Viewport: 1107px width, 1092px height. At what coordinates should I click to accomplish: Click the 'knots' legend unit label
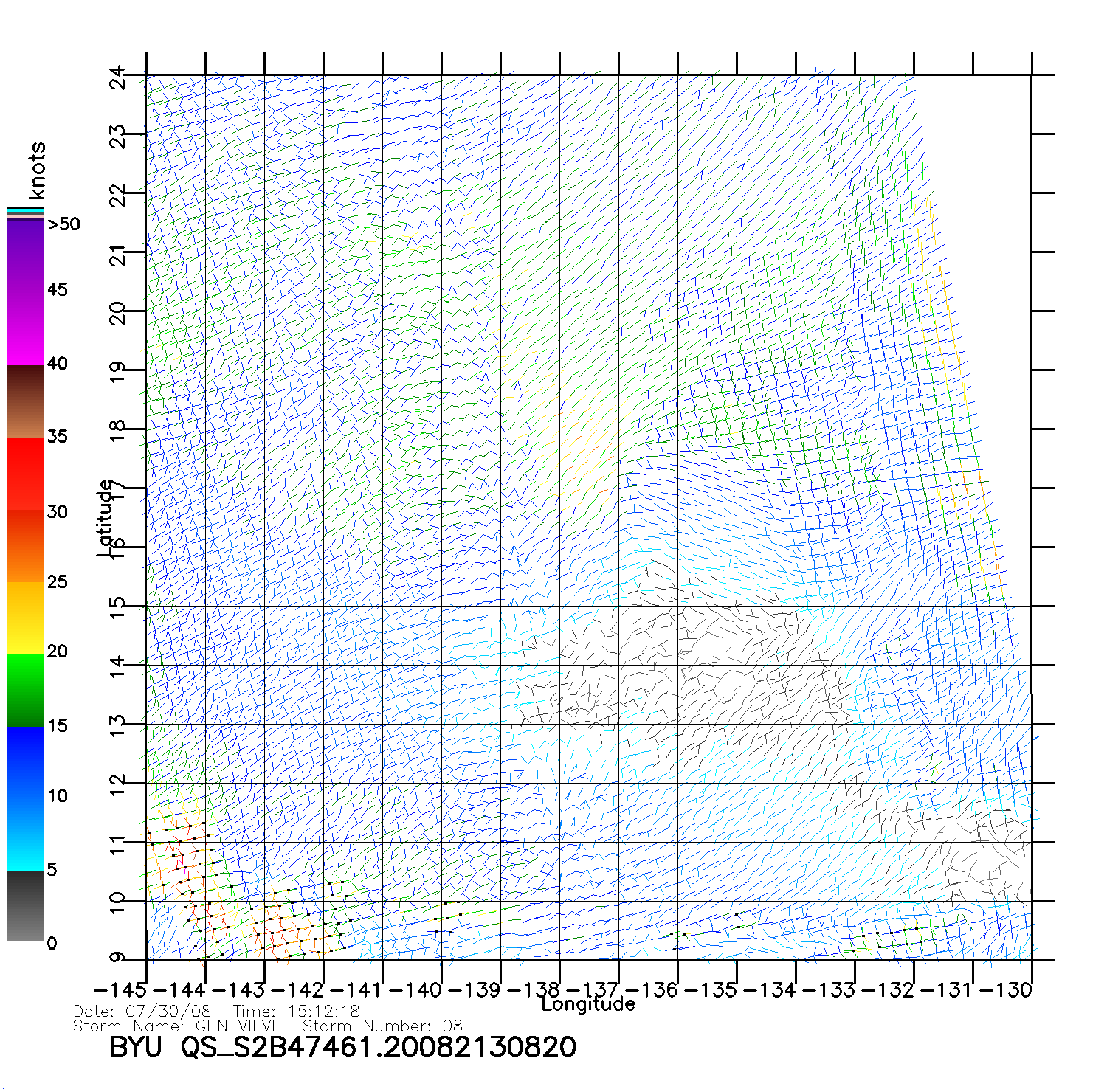pos(36,170)
